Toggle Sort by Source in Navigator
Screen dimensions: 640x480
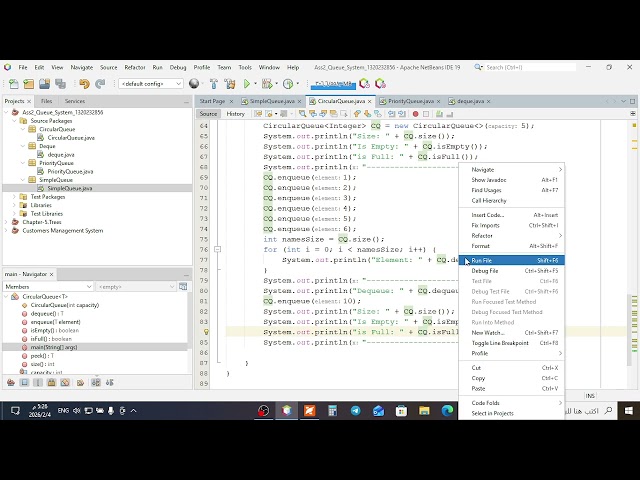109,382
